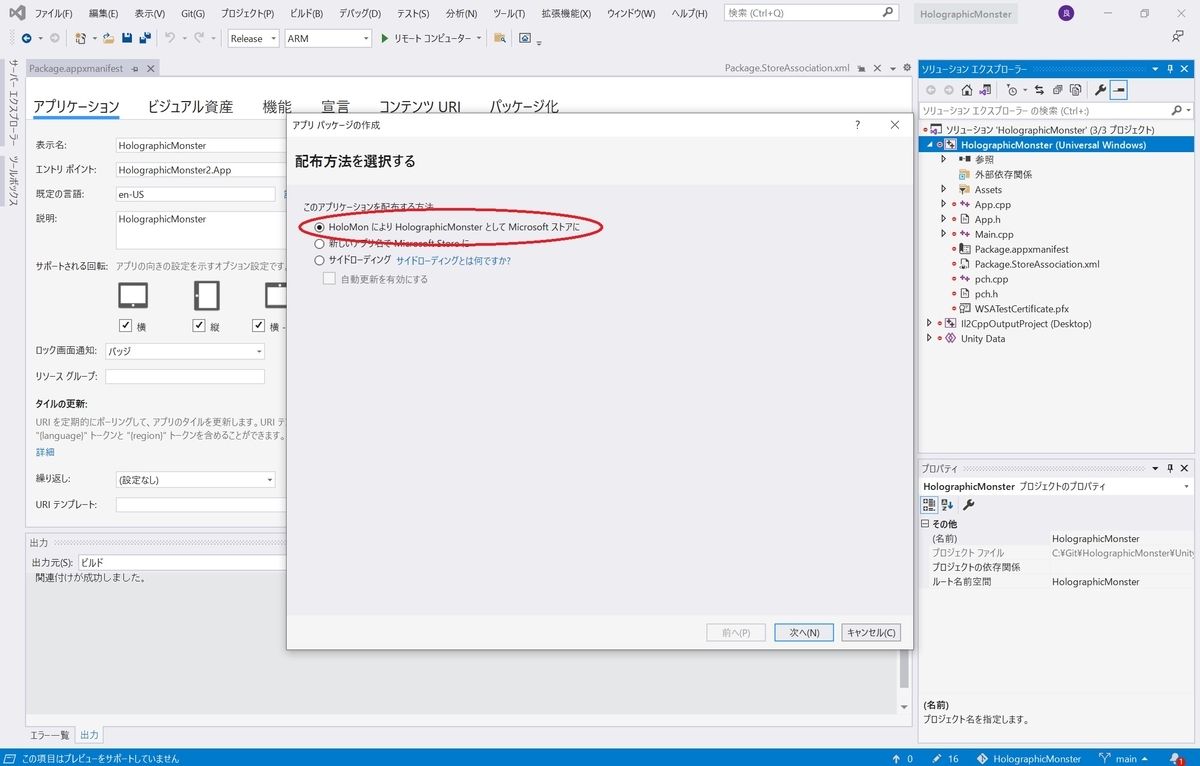Click the 次へ(N) button in dialog
The height and width of the screenshot is (766, 1200).
click(x=804, y=632)
